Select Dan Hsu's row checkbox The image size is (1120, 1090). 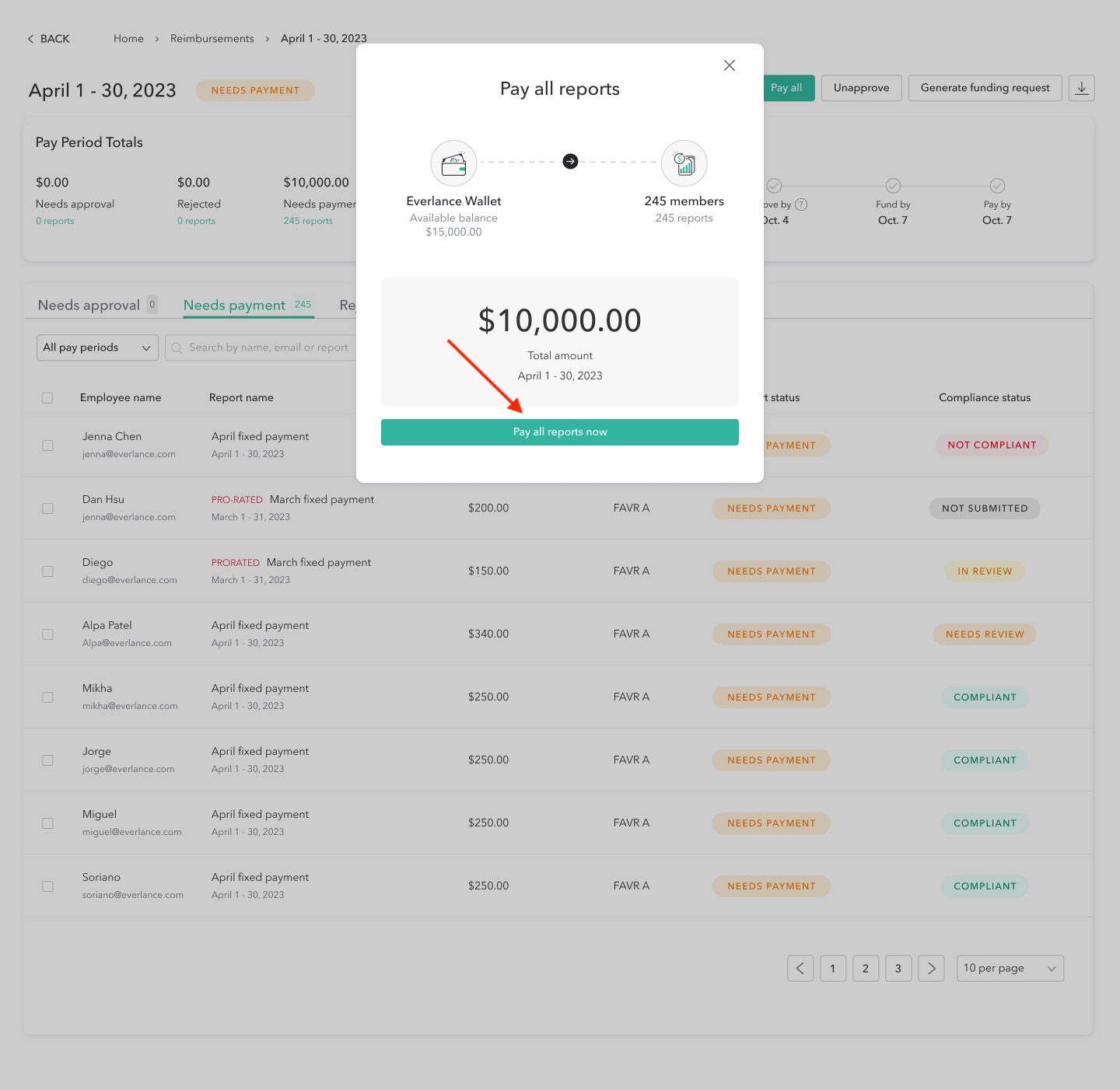click(x=47, y=508)
